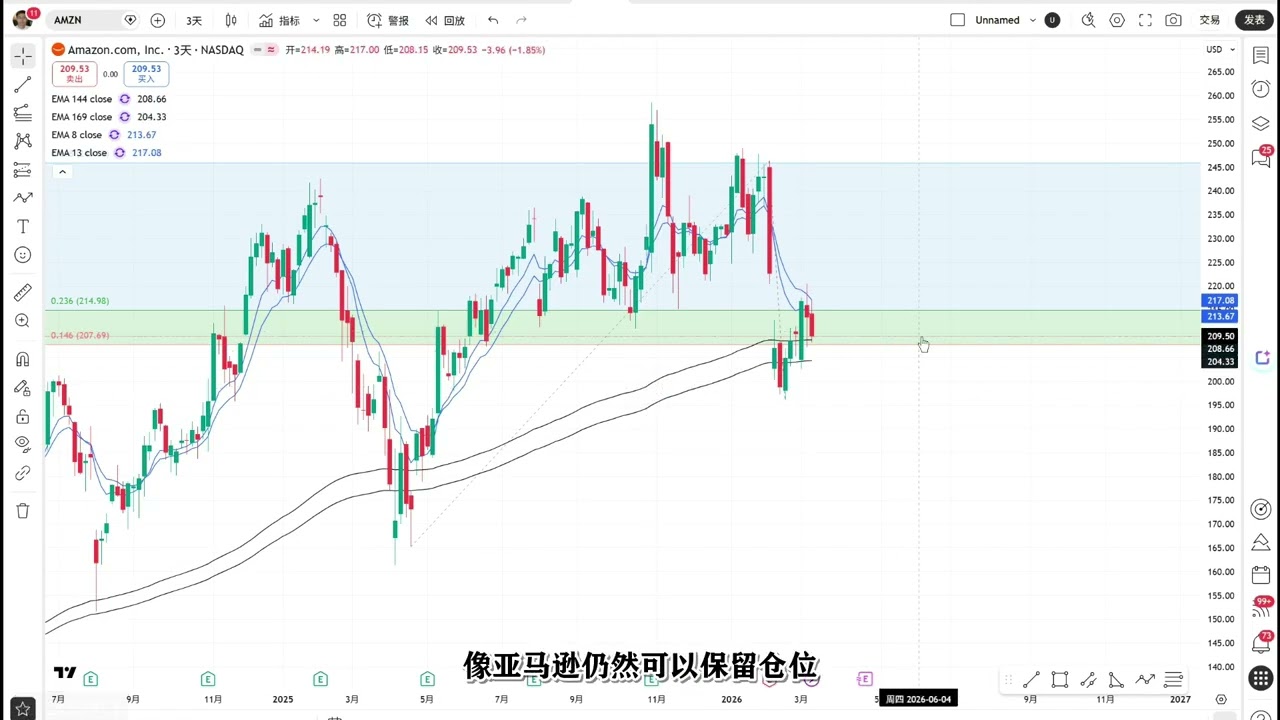Screen dimensions: 1280x720
Task: Open the link drawings tool
Action: 22,473
